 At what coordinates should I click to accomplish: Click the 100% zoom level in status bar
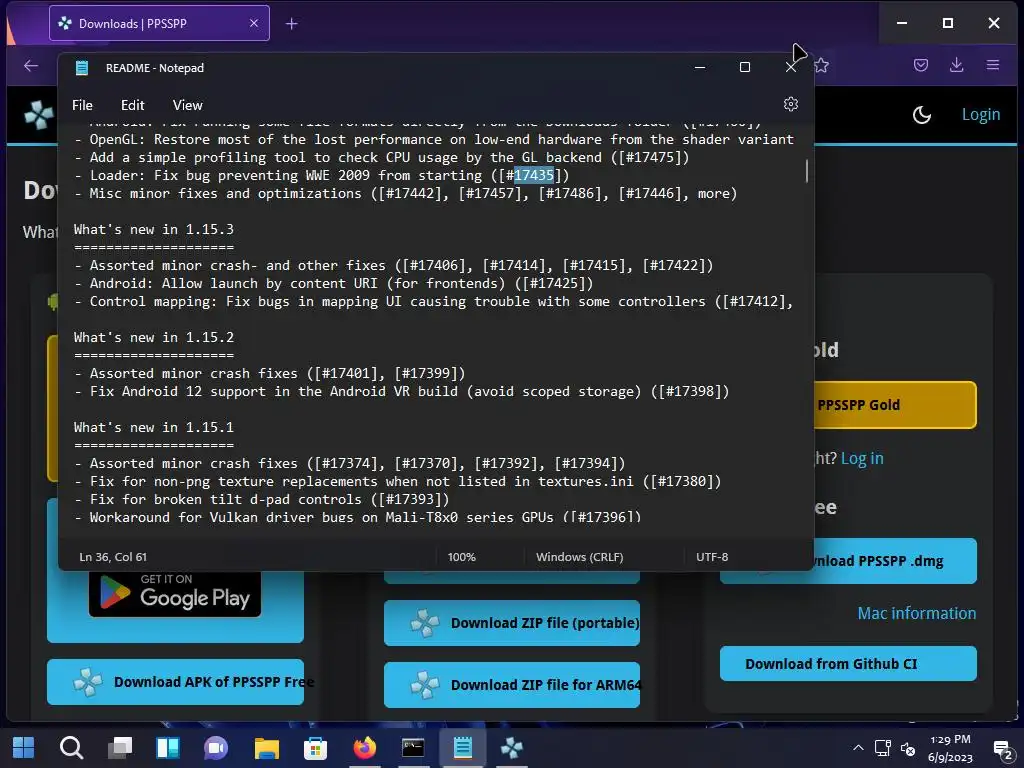click(x=462, y=557)
